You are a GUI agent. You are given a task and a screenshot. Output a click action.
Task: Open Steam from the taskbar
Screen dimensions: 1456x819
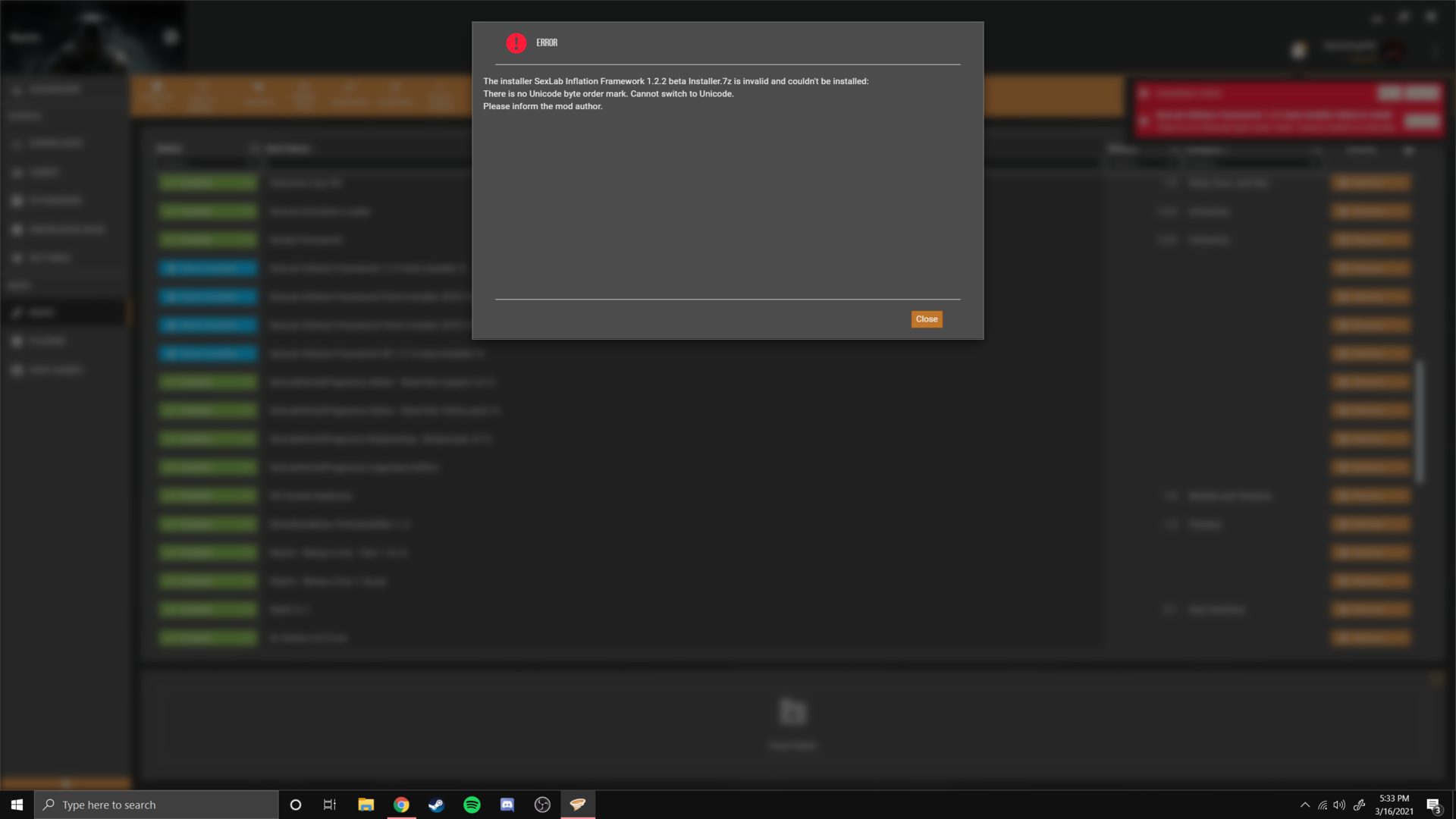click(x=437, y=805)
